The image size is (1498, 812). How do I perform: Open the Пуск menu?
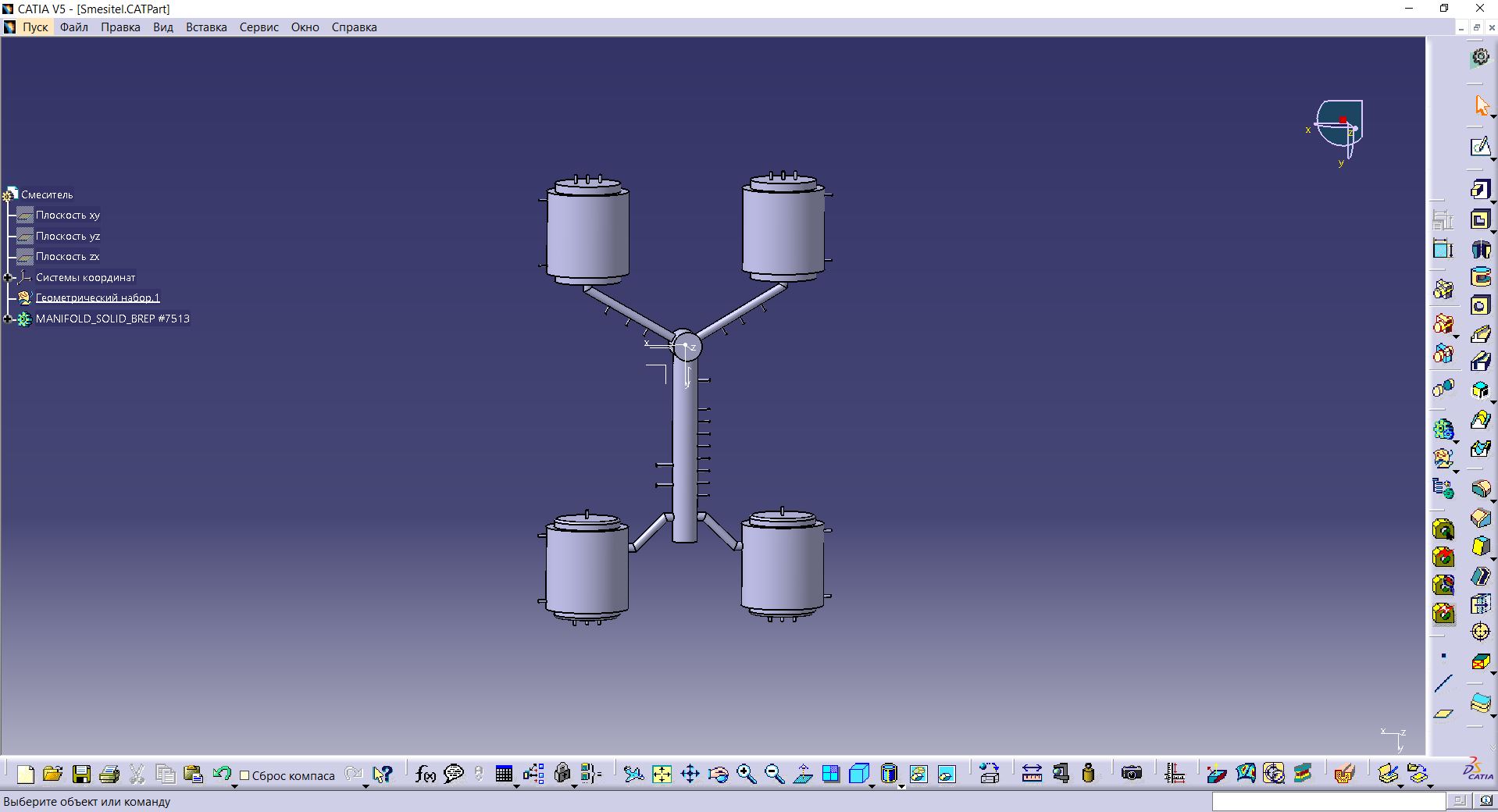point(35,27)
